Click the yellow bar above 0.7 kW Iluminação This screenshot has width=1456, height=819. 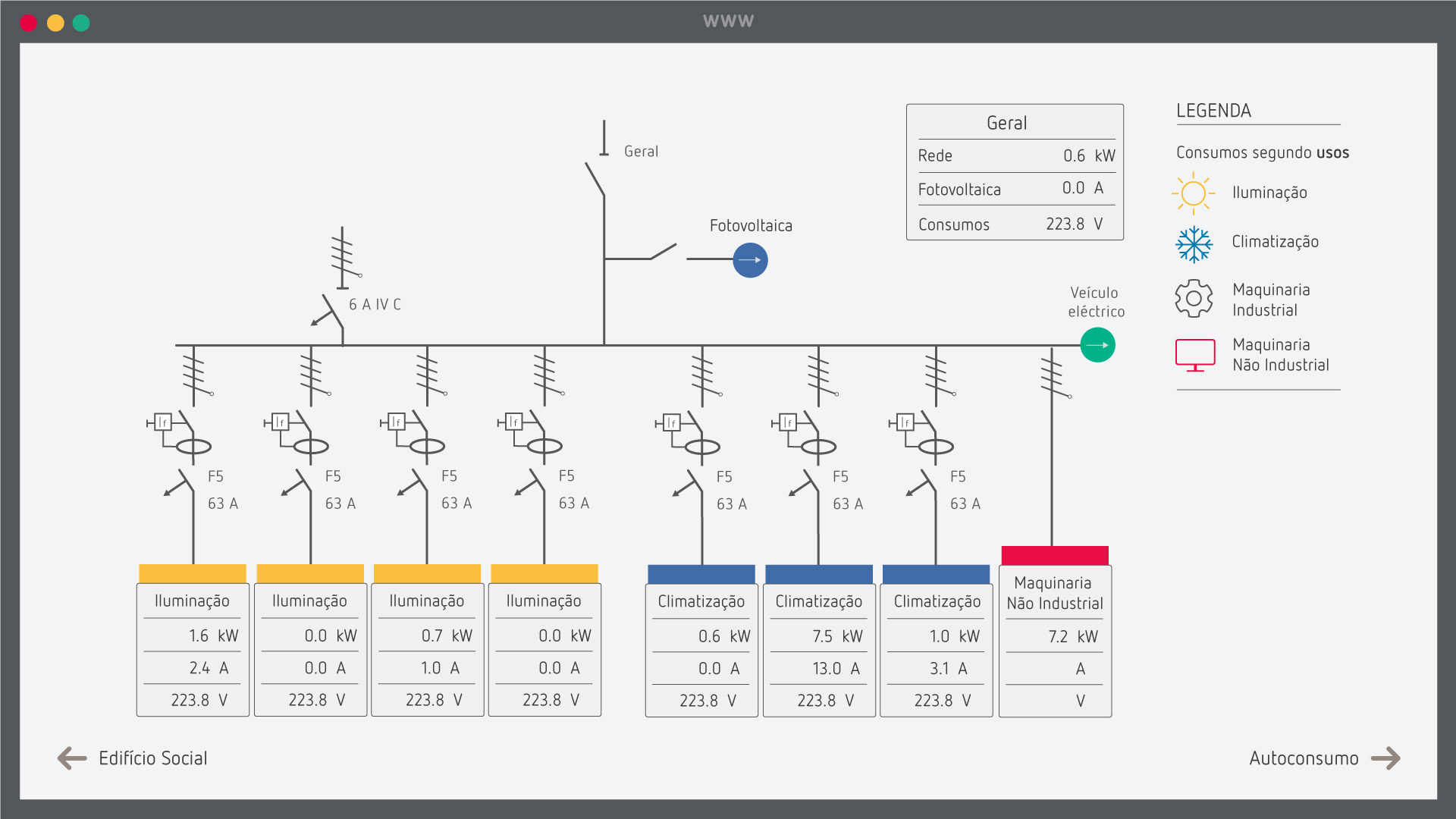pyautogui.click(x=427, y=573)
